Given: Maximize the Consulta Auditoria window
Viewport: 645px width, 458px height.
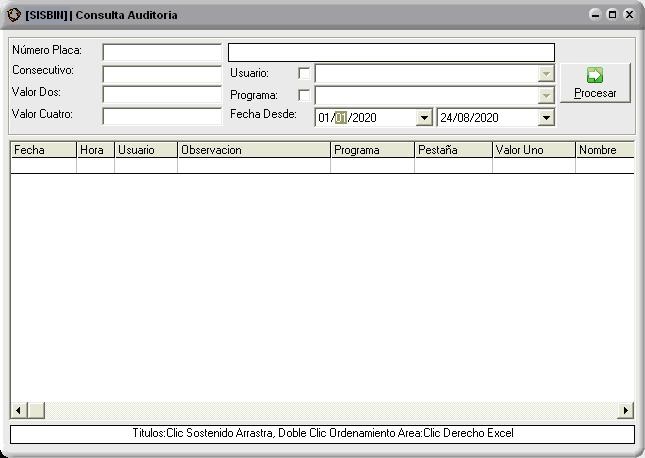Looking at the screenshot, I should click(x=612, y=15).
